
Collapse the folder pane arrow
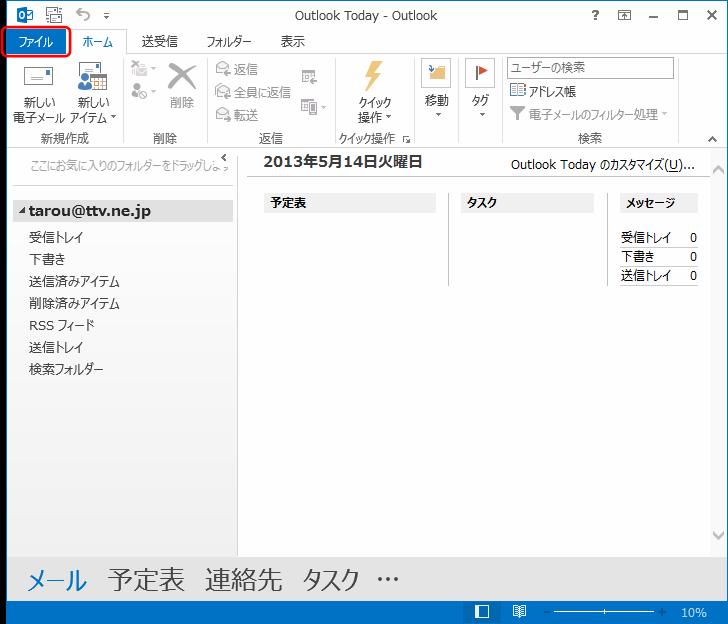[224, 157]
